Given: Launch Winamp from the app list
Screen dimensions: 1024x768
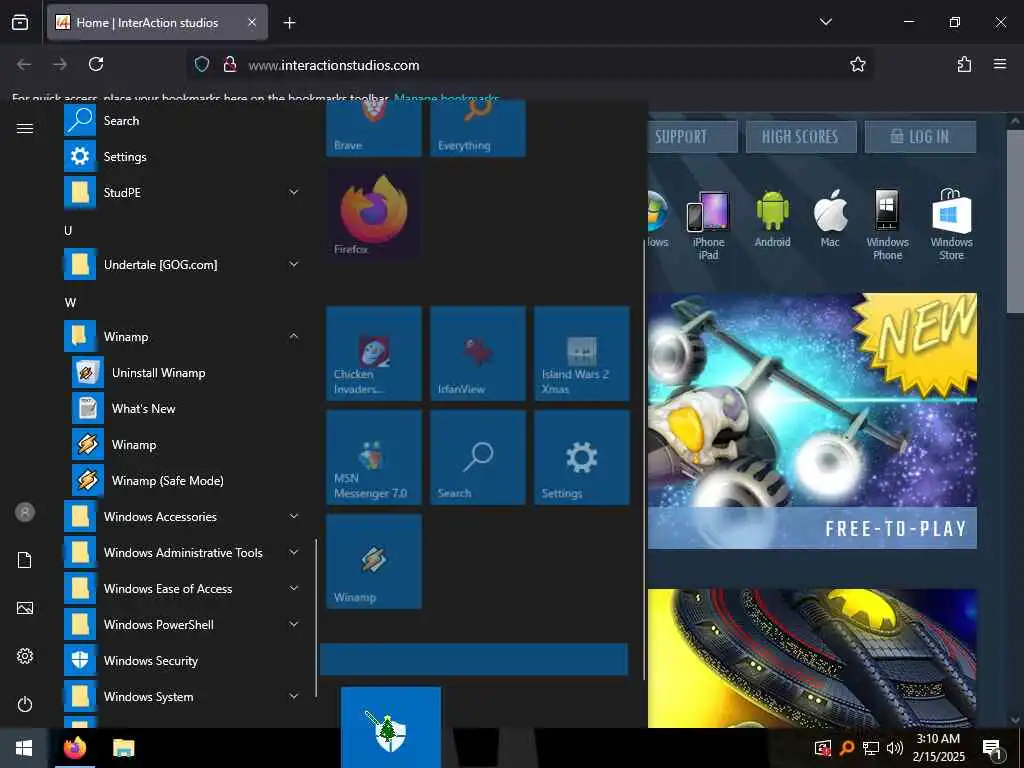Looking at the screenshot, I should (x=186, y=445).
